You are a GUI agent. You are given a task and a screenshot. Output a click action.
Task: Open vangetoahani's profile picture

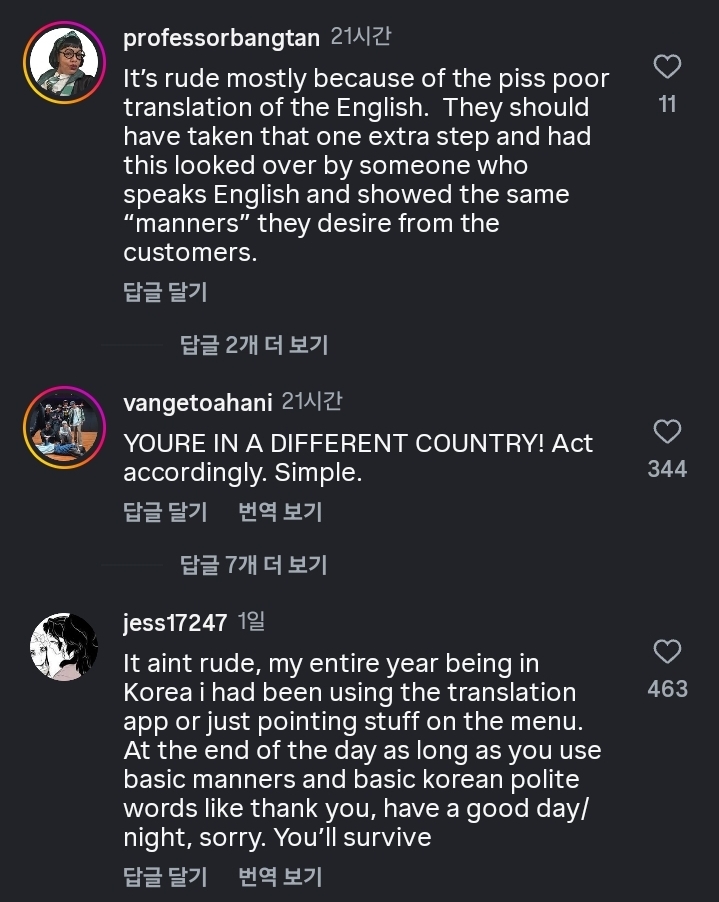[x=64, y=427]
